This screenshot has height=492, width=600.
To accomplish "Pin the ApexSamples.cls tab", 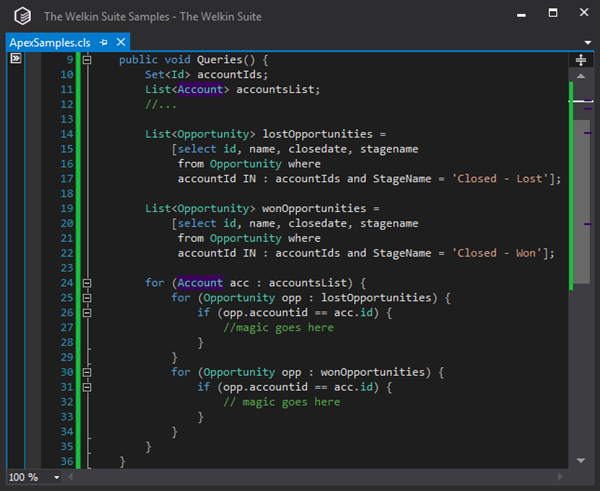I will pyautogui.click(x=103, y=42).
